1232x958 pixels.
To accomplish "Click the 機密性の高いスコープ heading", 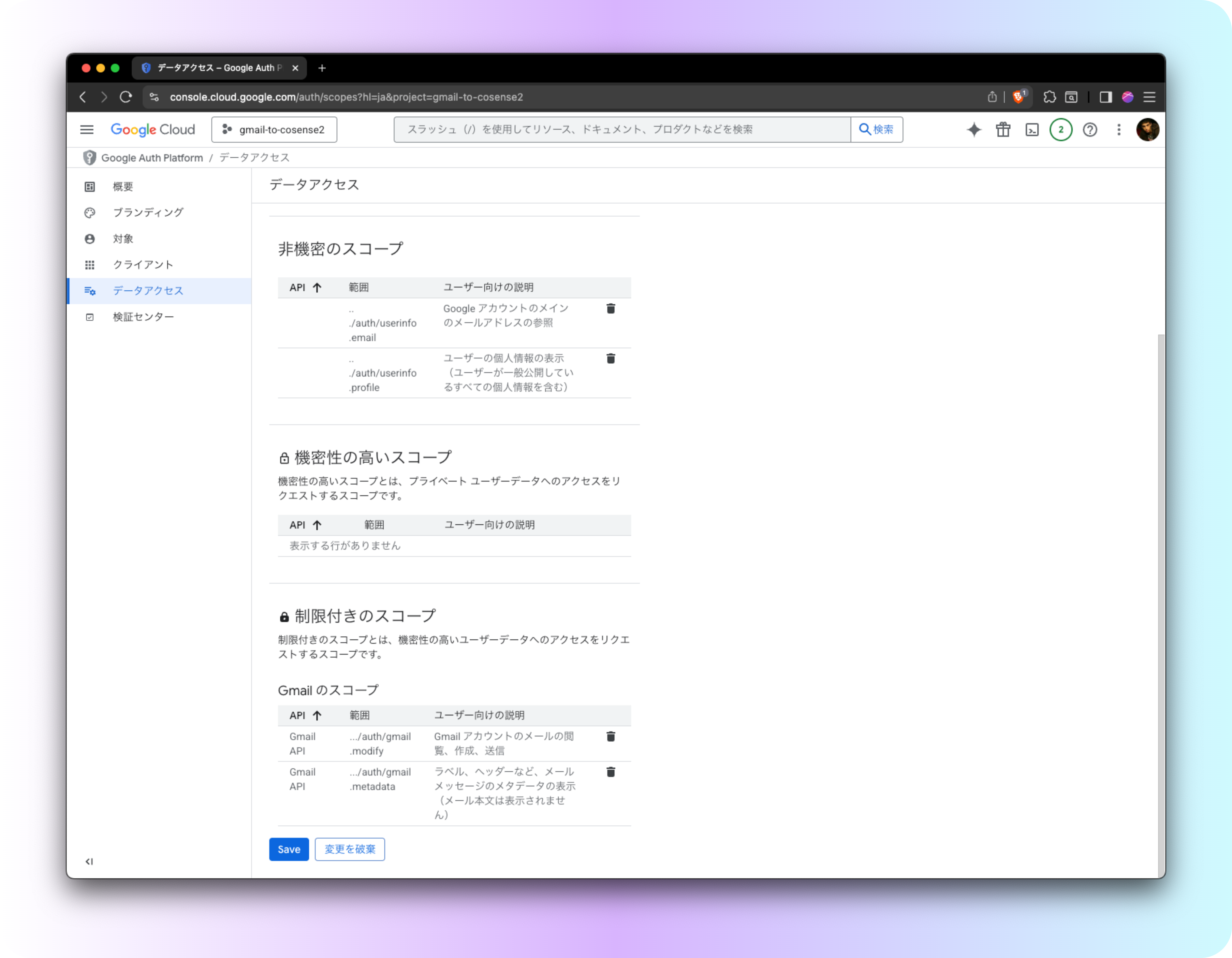I will (x=373, y=458).
